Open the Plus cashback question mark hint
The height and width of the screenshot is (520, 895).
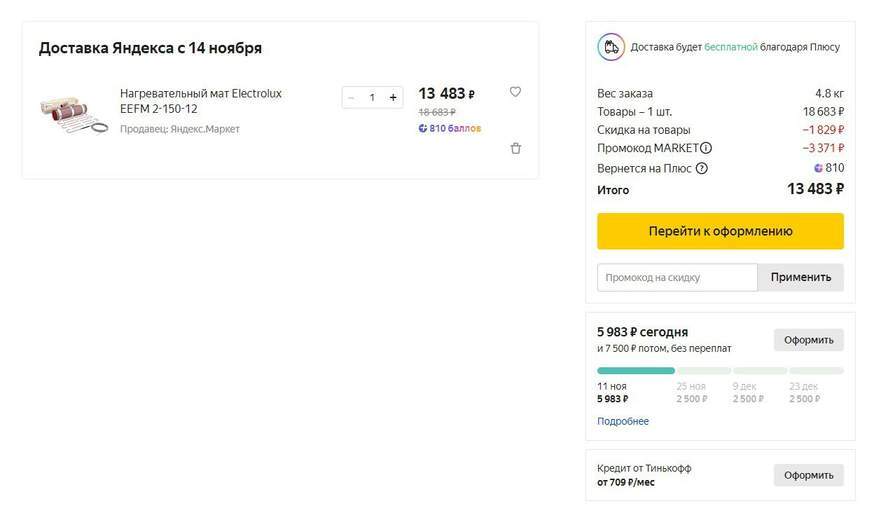pyautogui.click(x=701, y=168)
